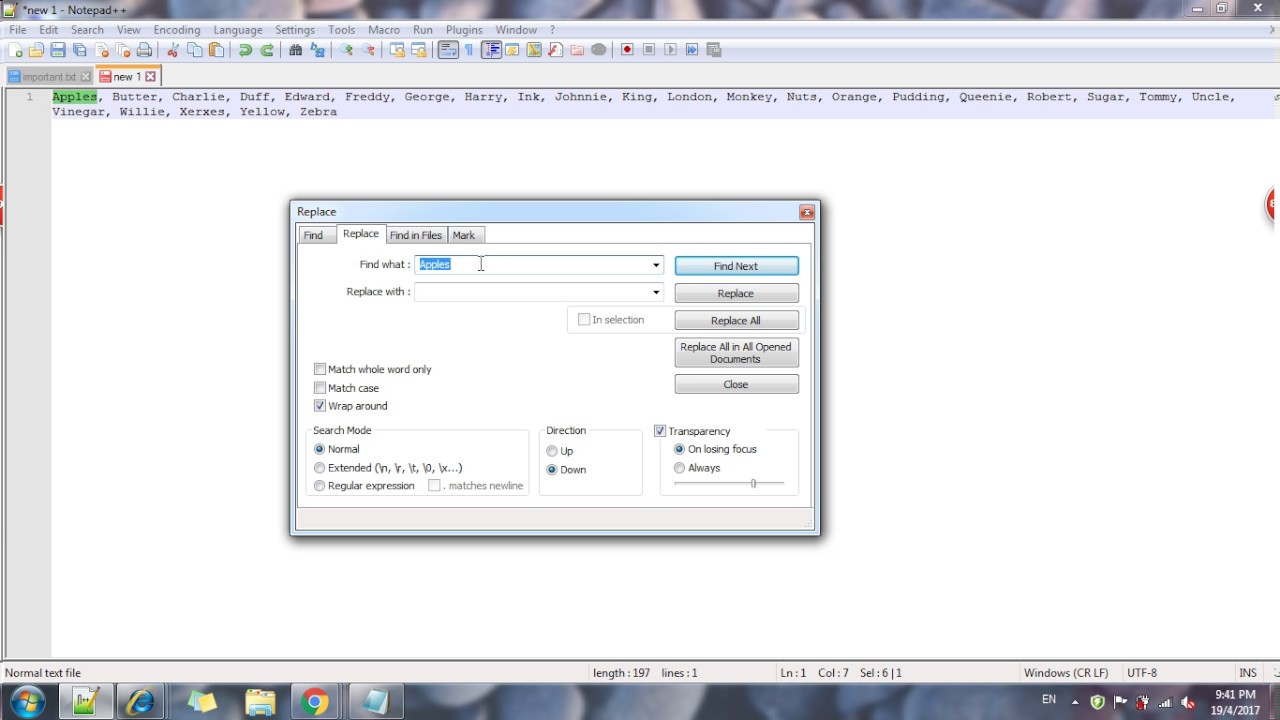
Task: Open the Language menu
Action: pos(238,30)
